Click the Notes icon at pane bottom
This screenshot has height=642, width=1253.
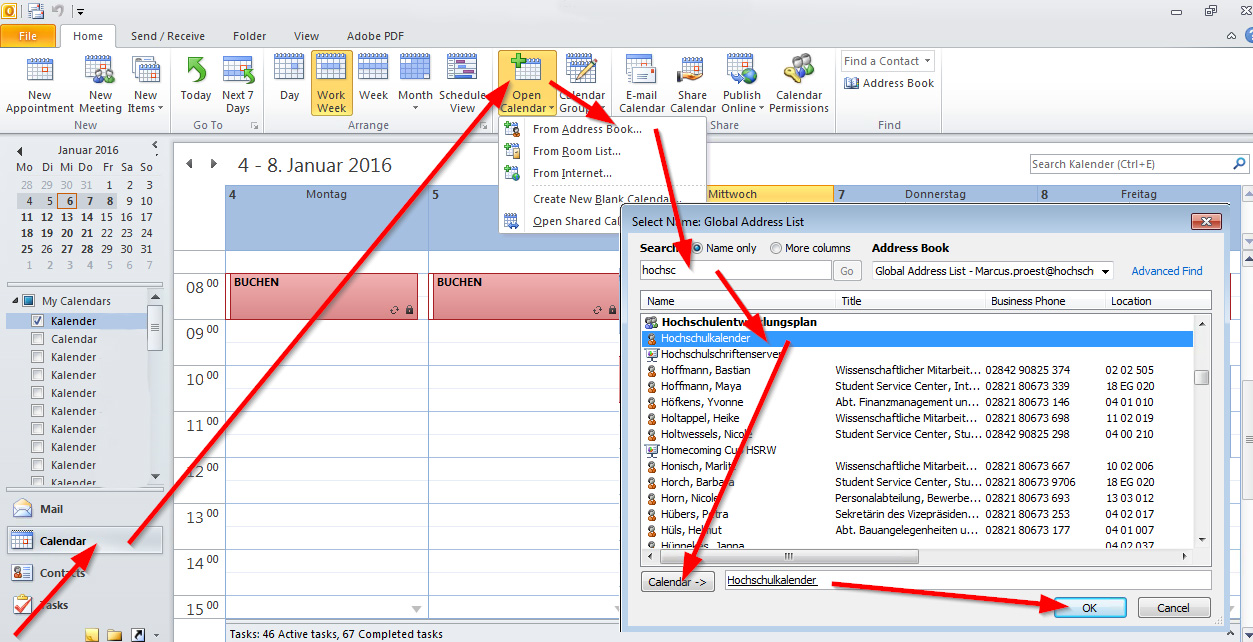click(x=92, y=635)
